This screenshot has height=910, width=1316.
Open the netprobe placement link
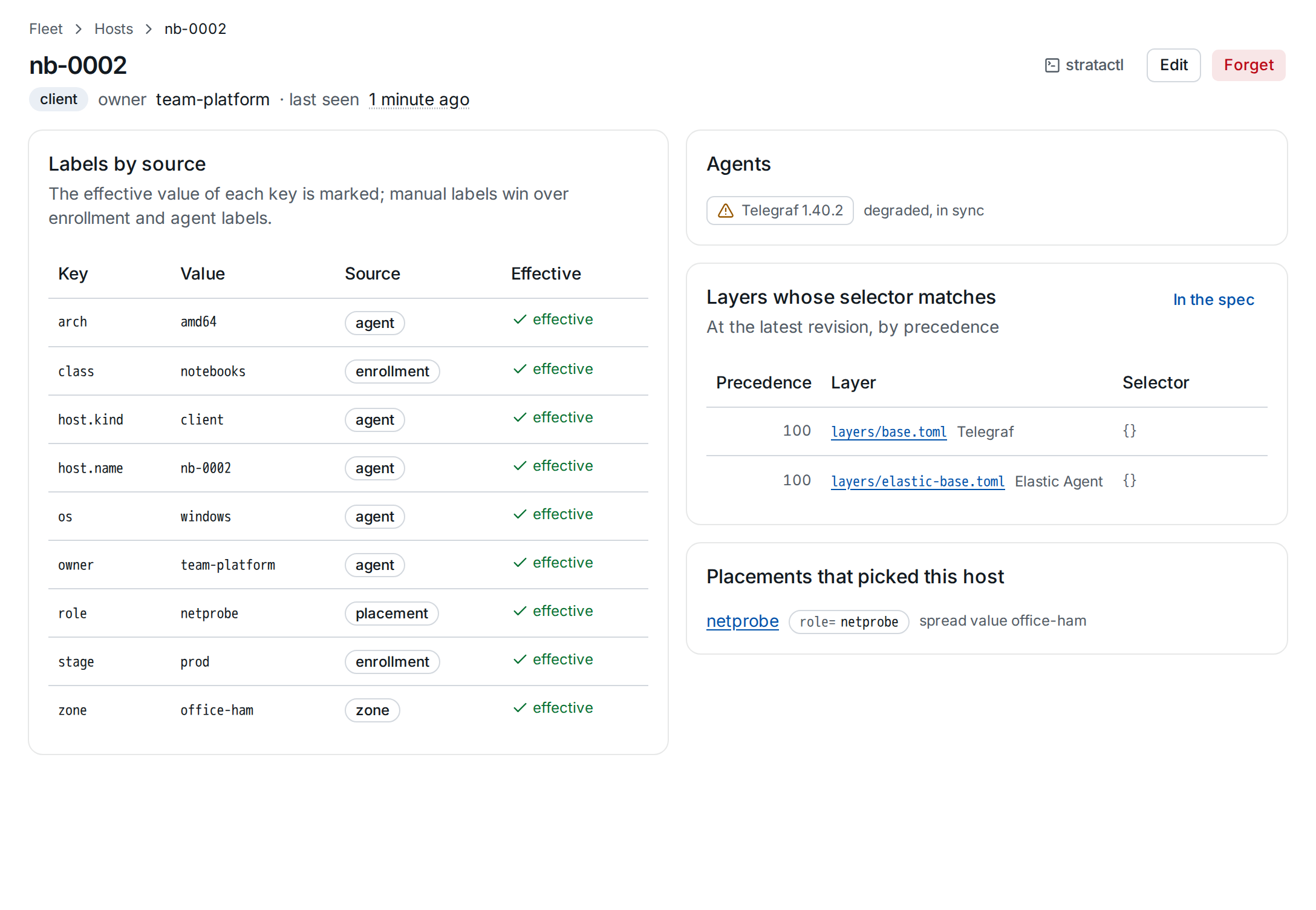pyautogui.click(x=742, y=621)
